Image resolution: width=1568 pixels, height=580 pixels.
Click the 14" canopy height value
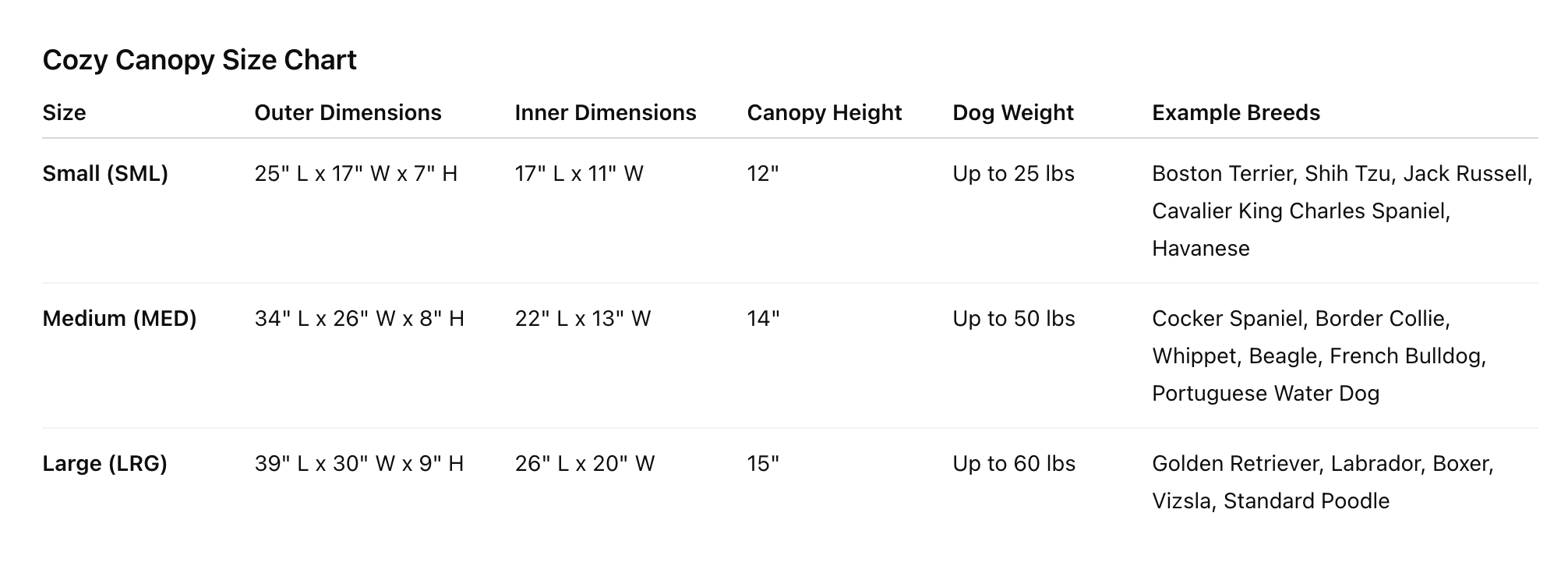point(763,319)
